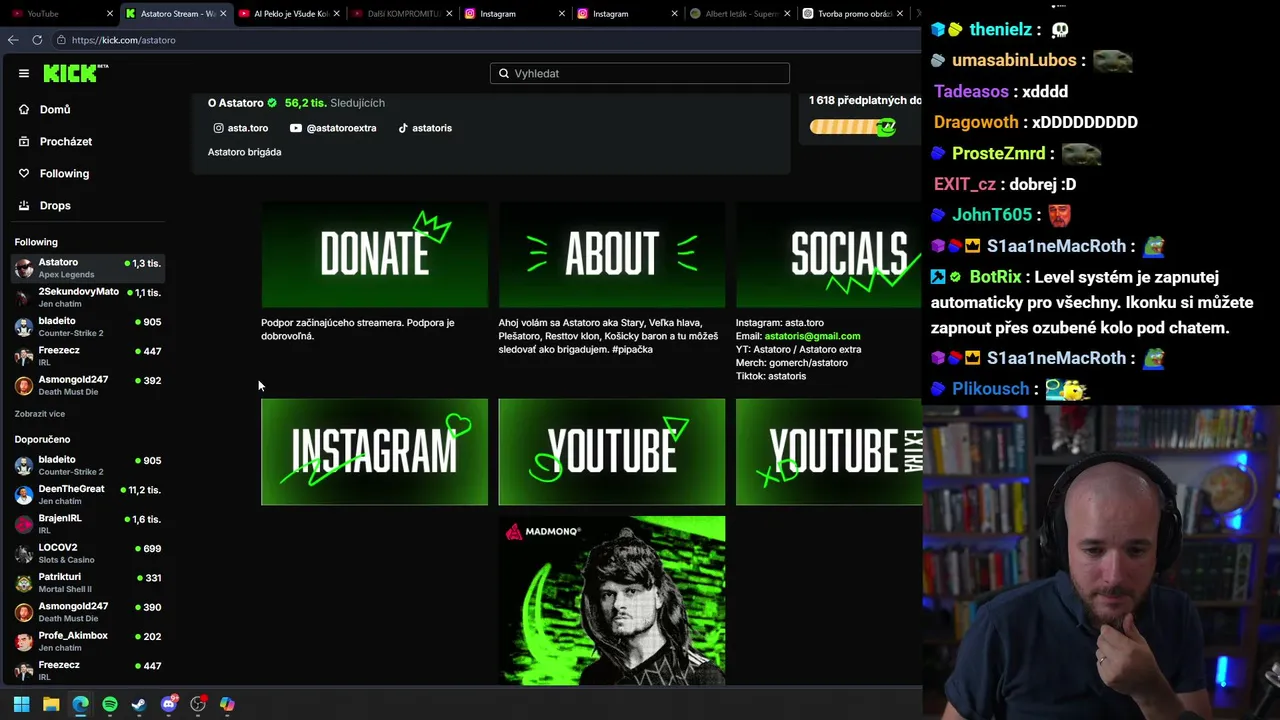Launch Steam from the taskbar
1280x720 pixels.
[139, 704]
